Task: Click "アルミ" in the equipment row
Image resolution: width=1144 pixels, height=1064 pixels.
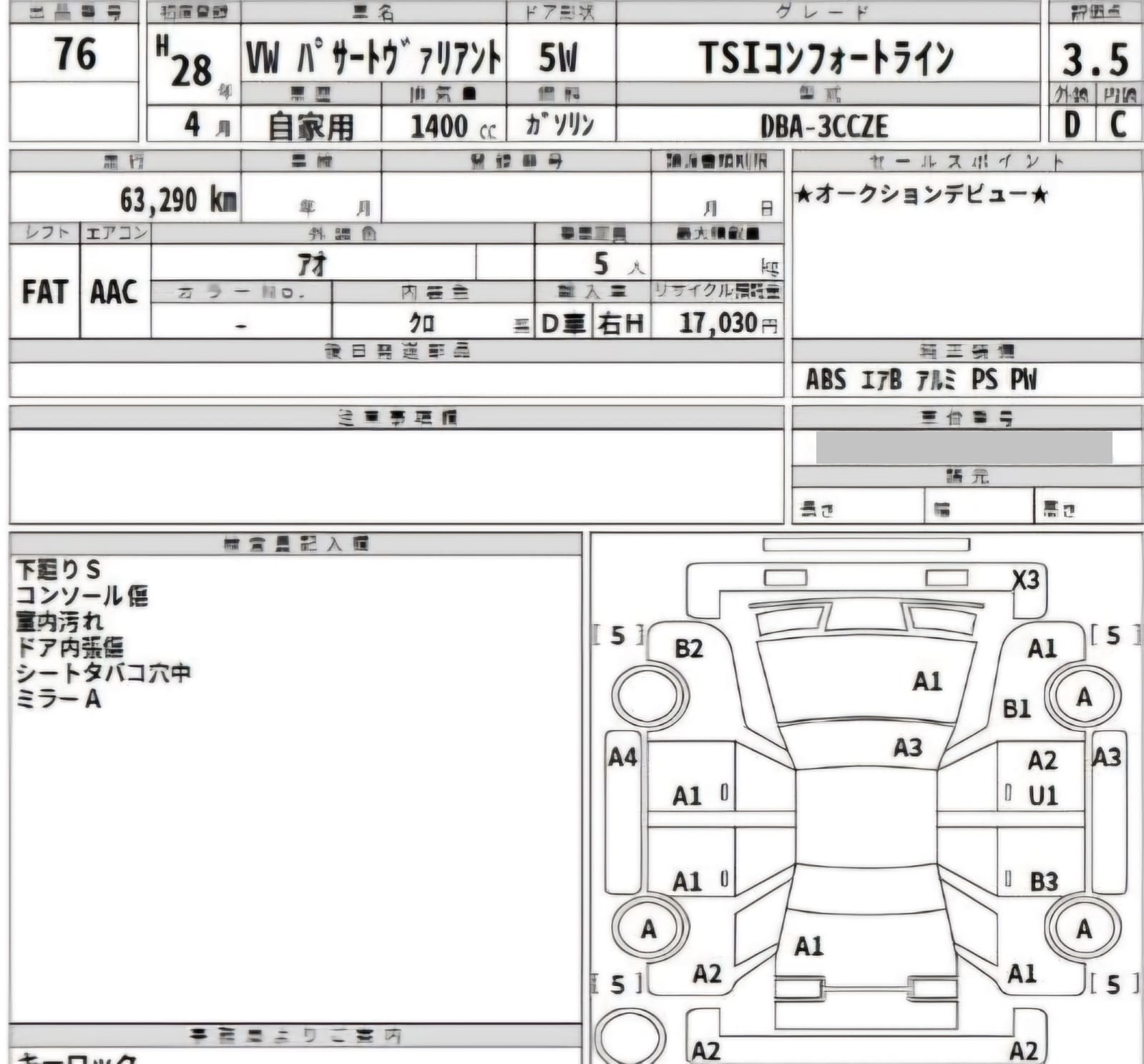Action: [x=936, y=379]
